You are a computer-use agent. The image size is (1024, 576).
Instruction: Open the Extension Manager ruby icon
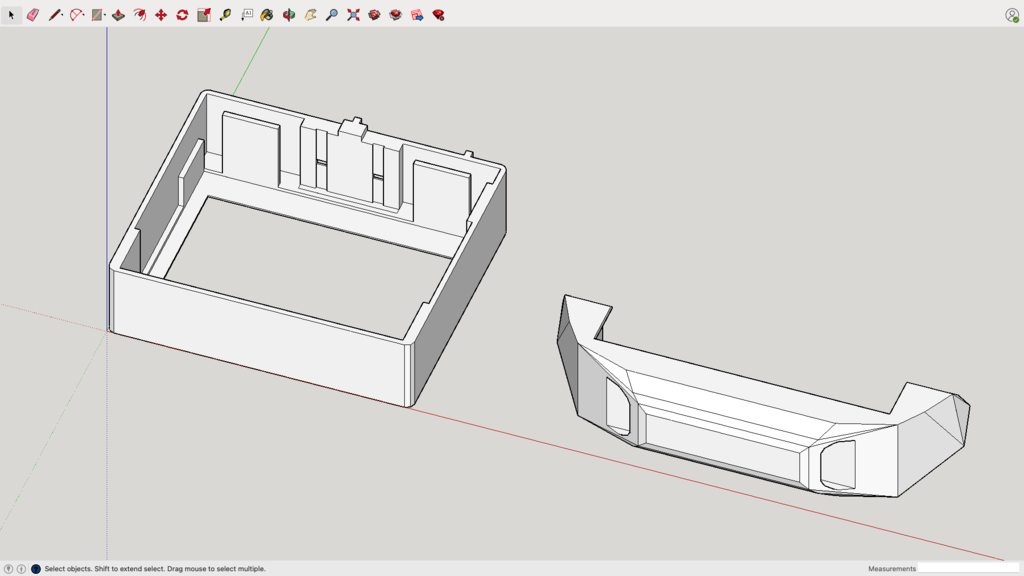(439, 15)
